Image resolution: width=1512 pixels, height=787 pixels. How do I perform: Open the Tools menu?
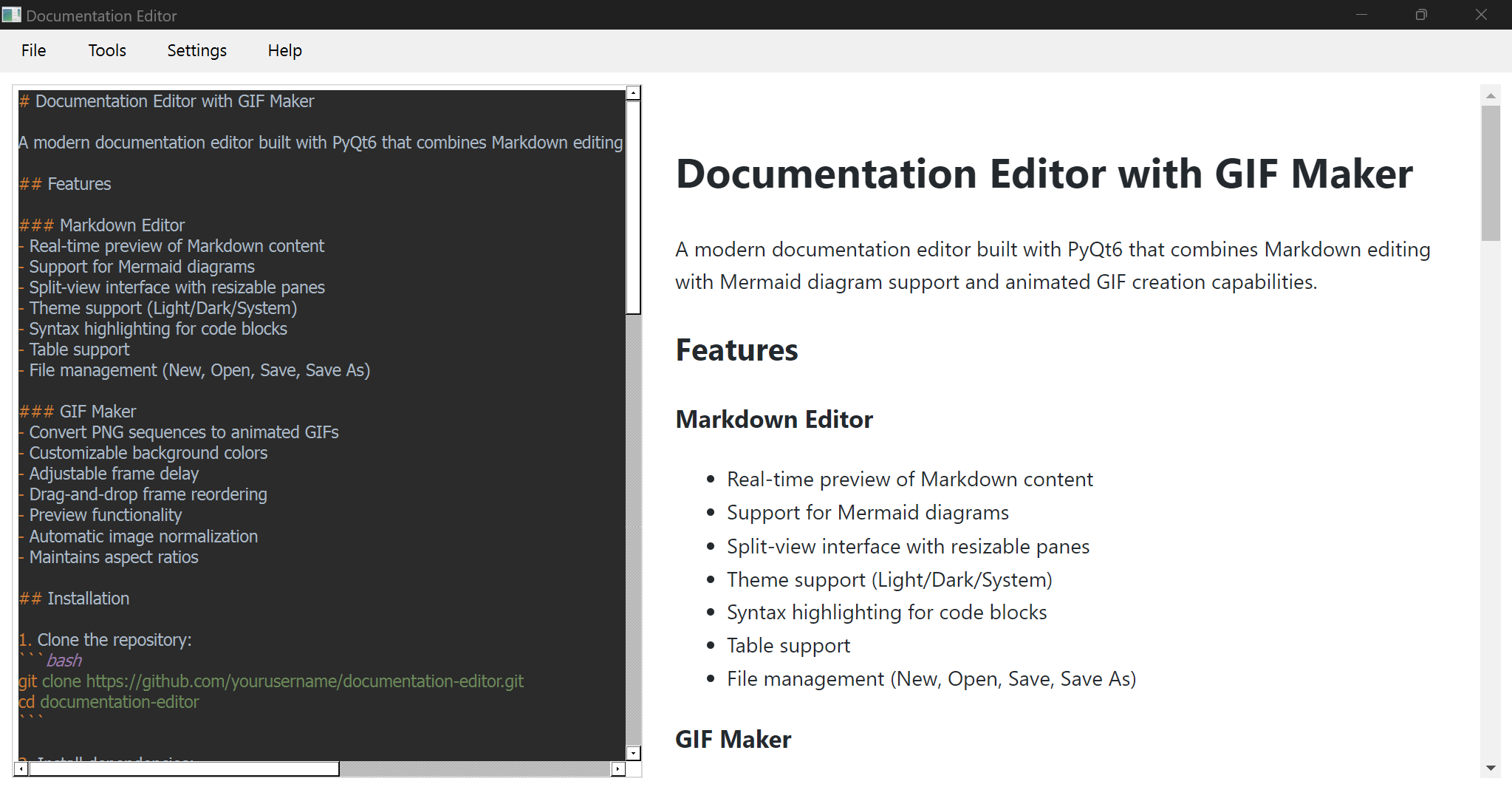pyautogui.click(x=107, y=50)
